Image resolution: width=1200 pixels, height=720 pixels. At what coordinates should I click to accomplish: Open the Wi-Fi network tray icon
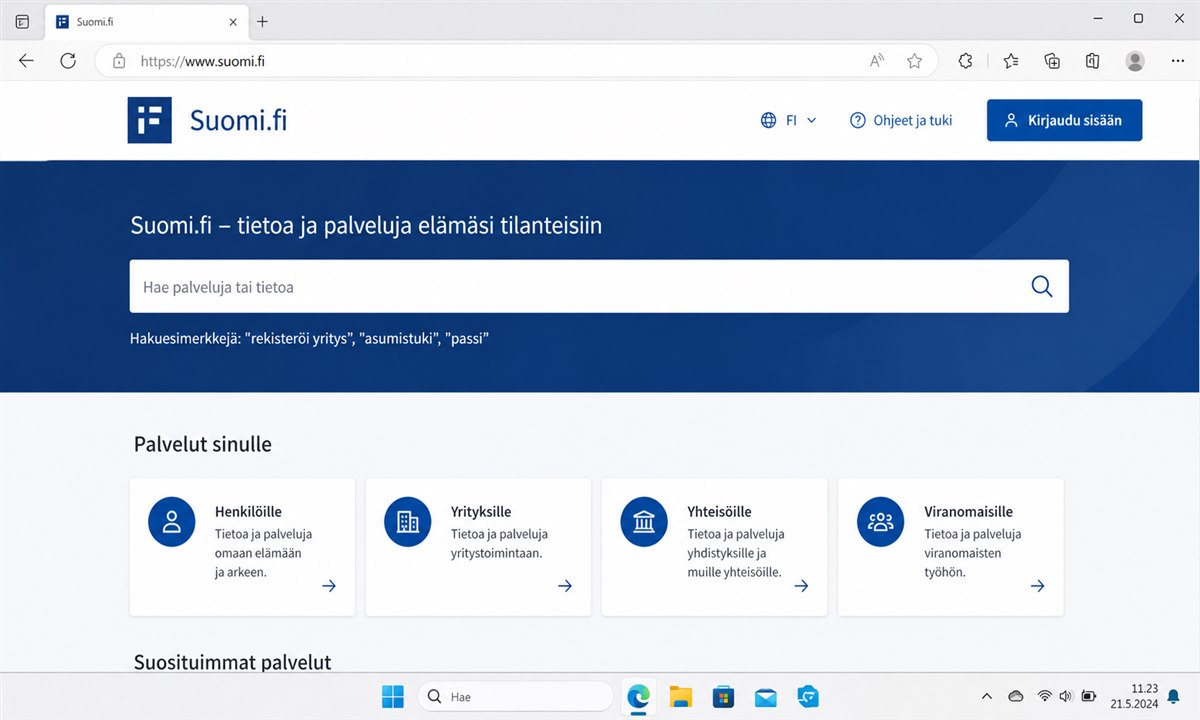[x=1045, y=696]
